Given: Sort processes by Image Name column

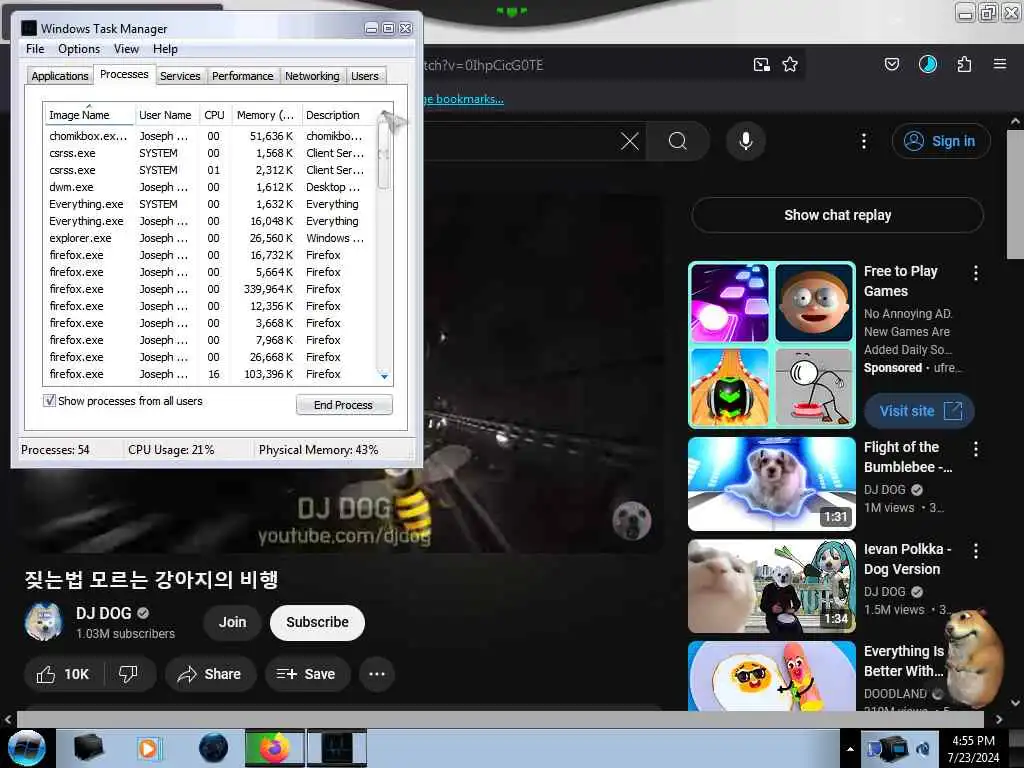Looking at the screenshot, I should pos(89,115).
